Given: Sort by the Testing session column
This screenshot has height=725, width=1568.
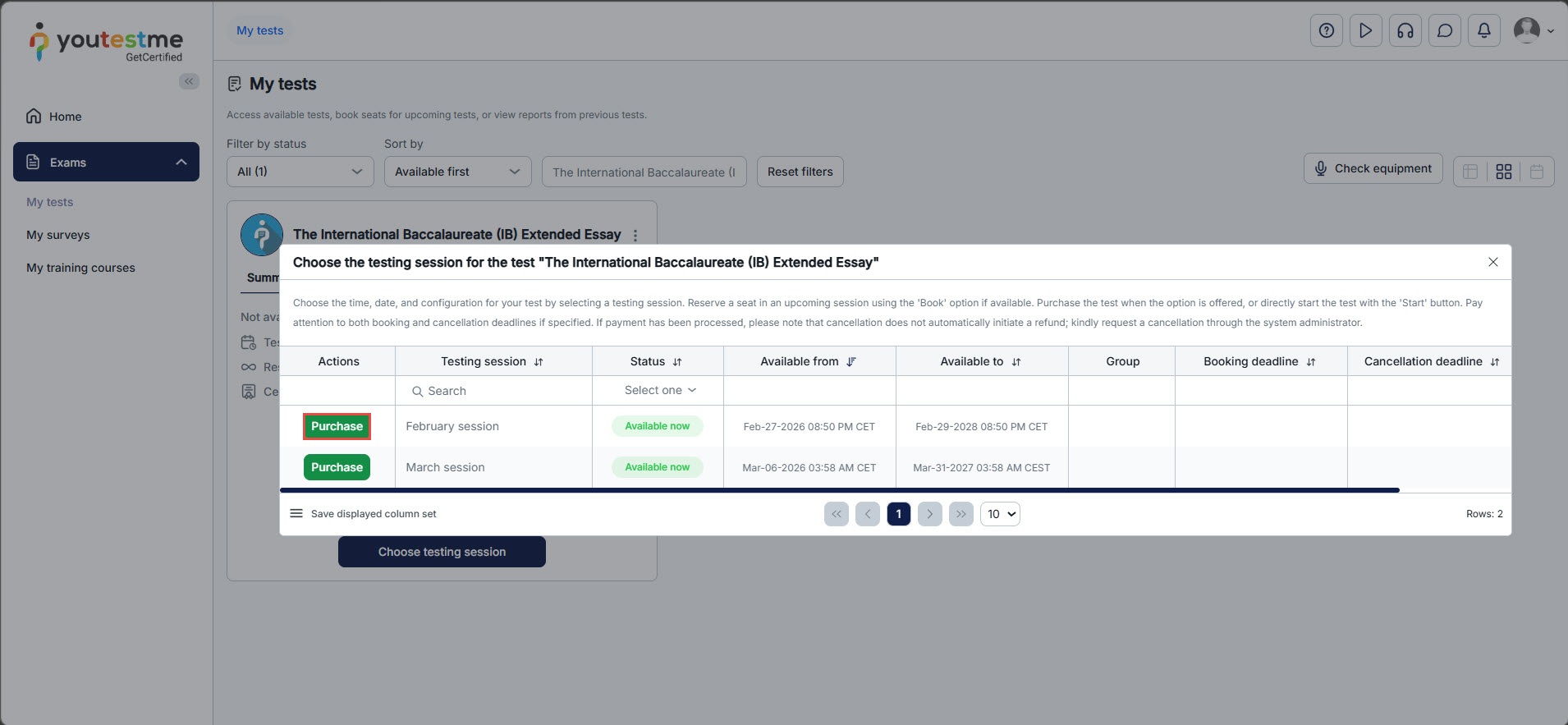Looking at the screenshot, I should [x=539, y=362].
